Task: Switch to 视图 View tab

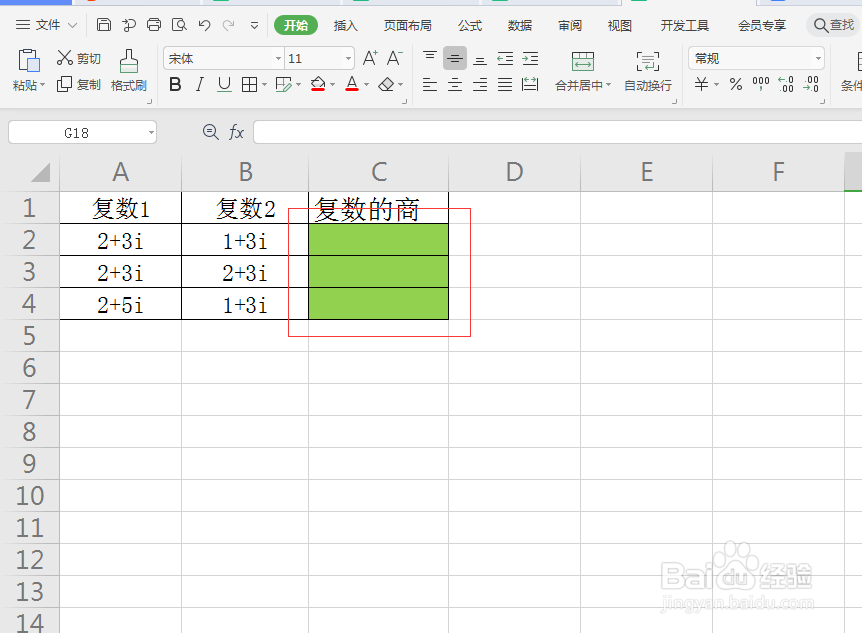Action: [x=620, y=25]
